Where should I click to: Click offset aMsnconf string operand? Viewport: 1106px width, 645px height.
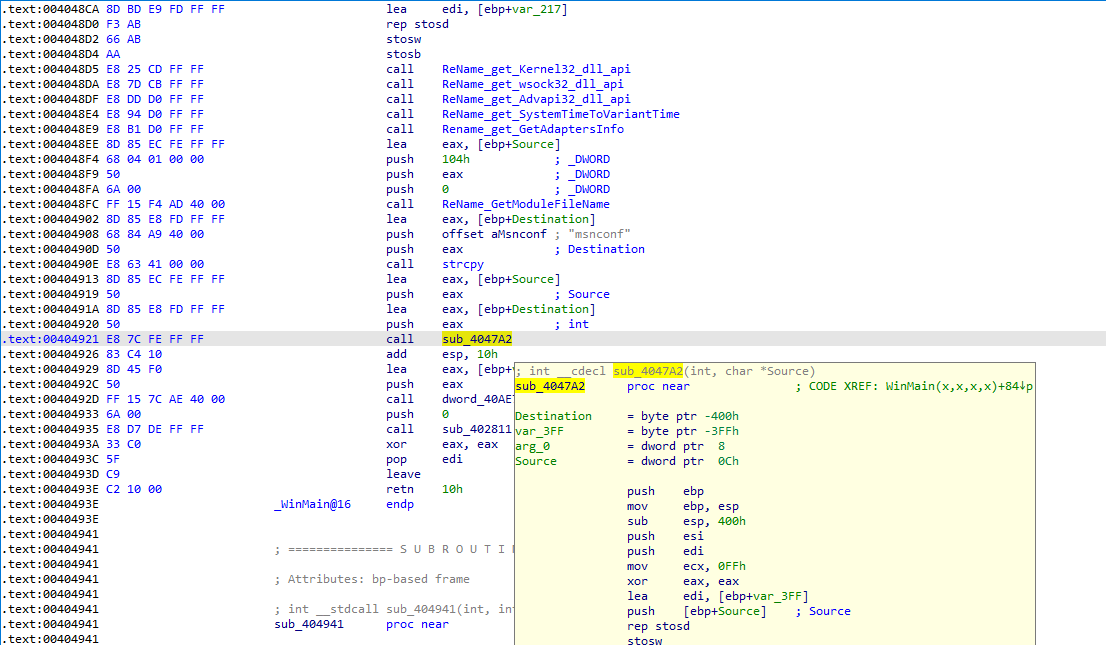494,234
